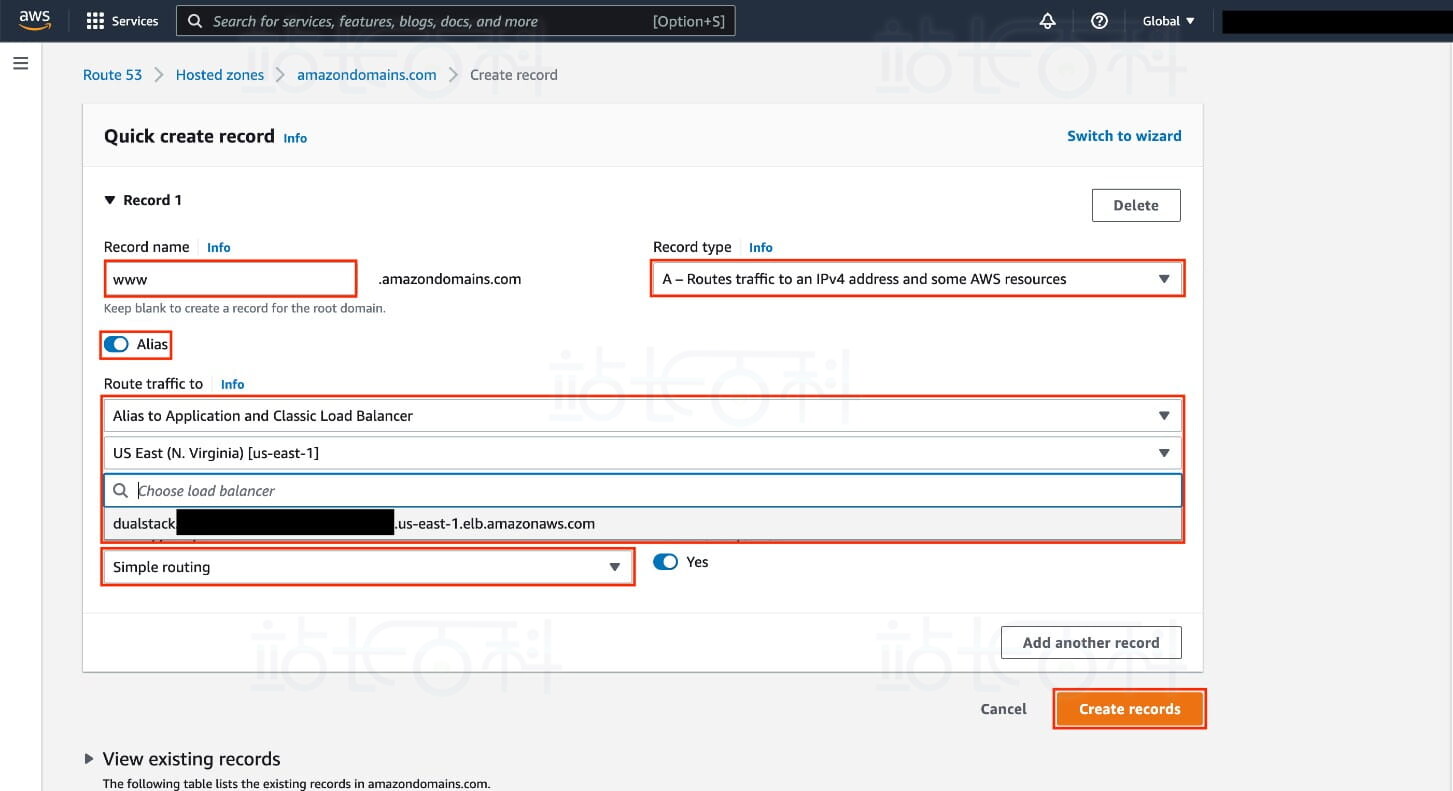Screen dimensions: 1453x791
Task: Open Info link next to Quick create record
Action: (295, 138)
